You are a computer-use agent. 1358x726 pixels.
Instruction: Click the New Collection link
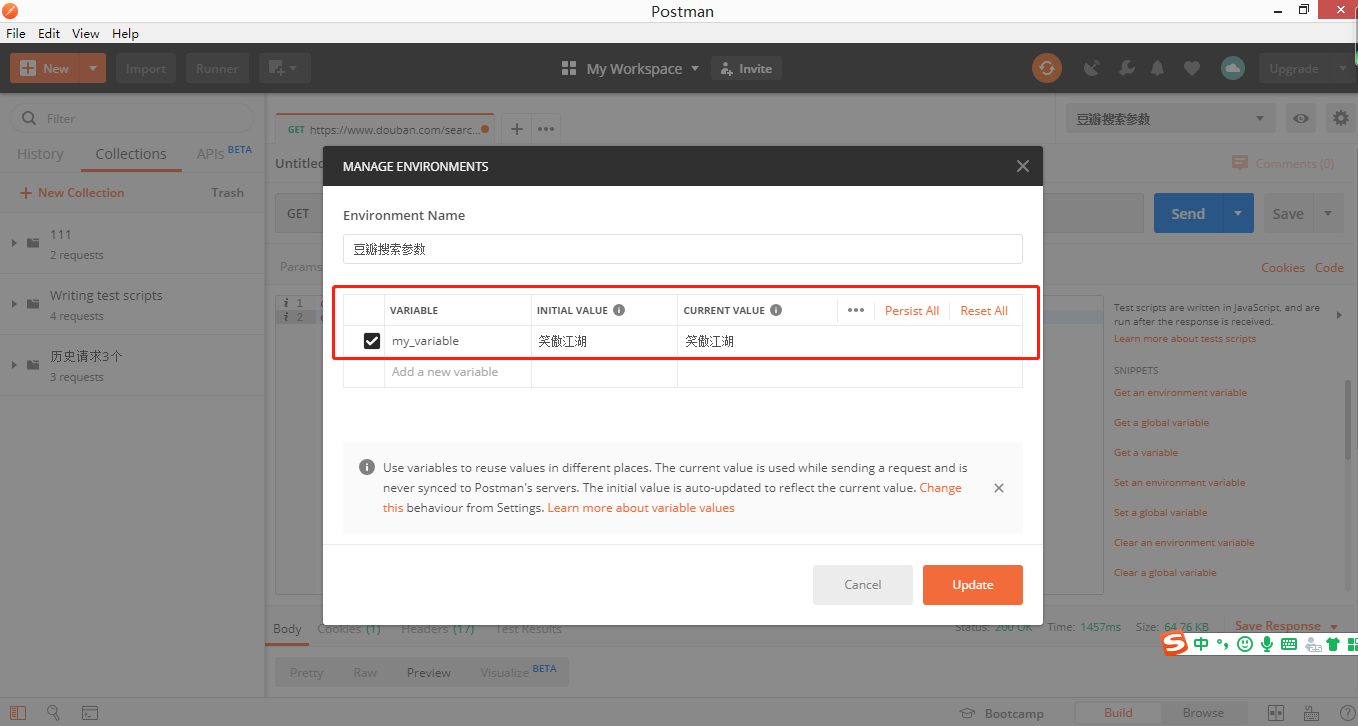click(x=72, y=193)
